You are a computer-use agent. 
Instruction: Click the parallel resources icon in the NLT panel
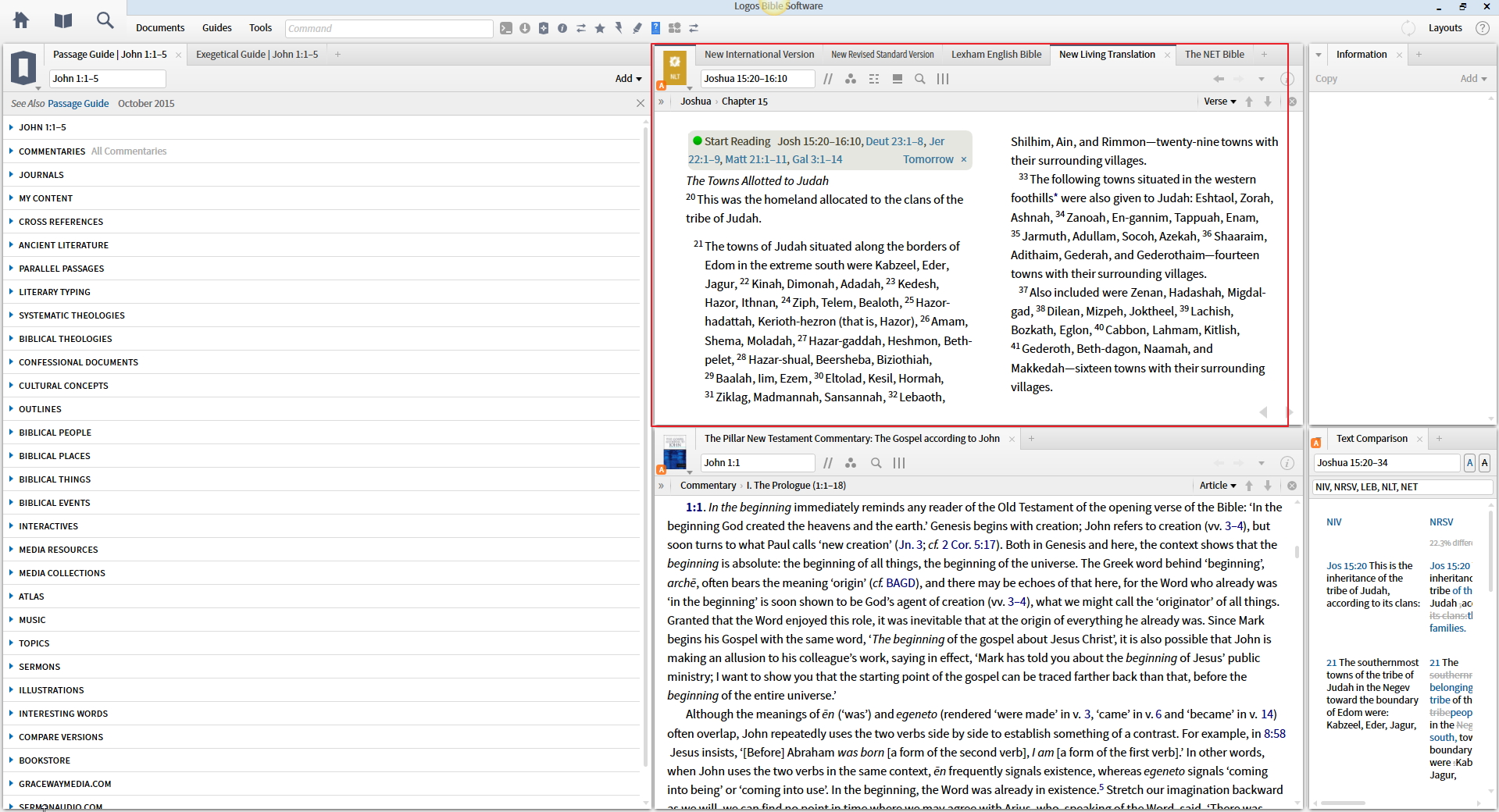click(828, 79)
